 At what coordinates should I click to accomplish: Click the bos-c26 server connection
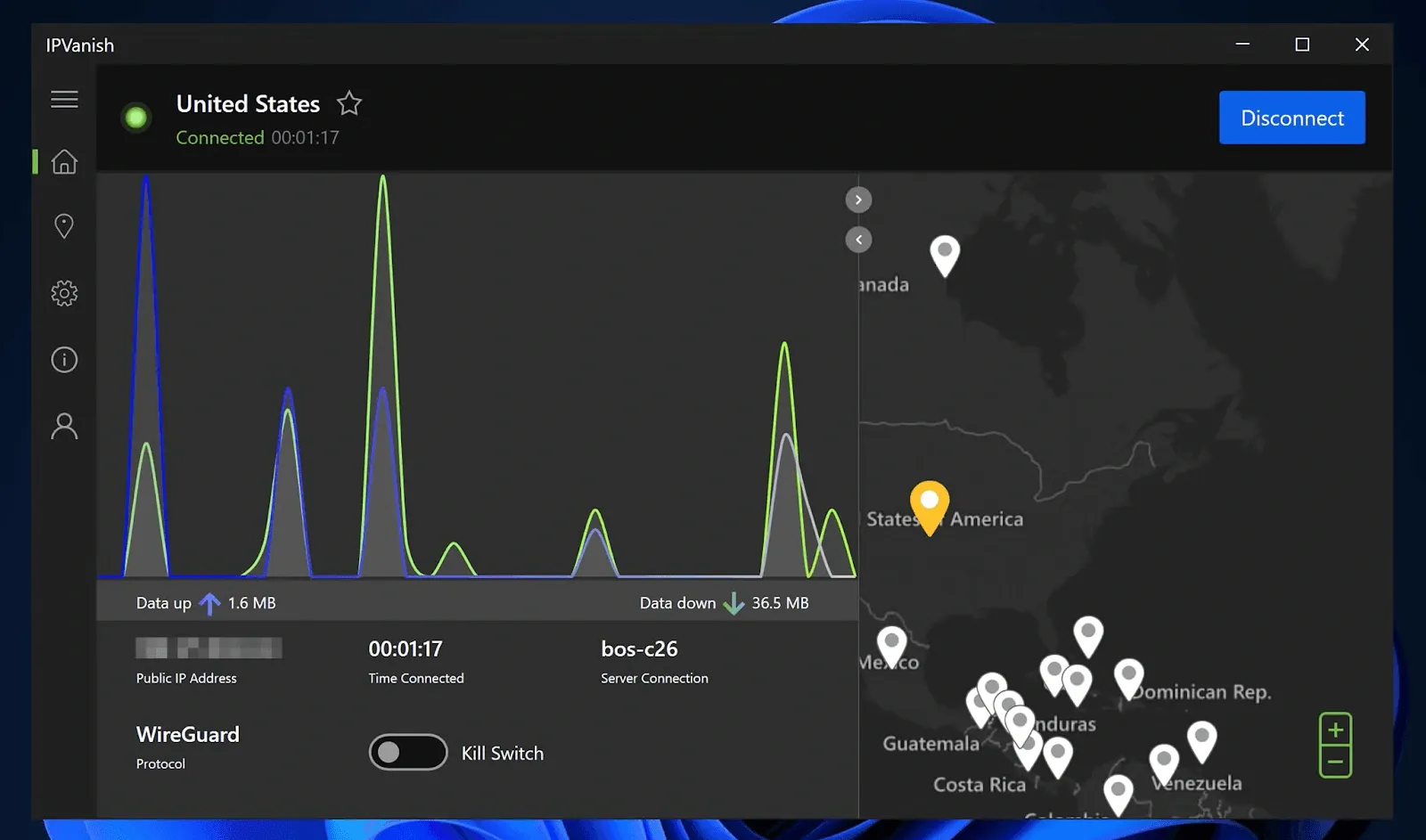639,649
